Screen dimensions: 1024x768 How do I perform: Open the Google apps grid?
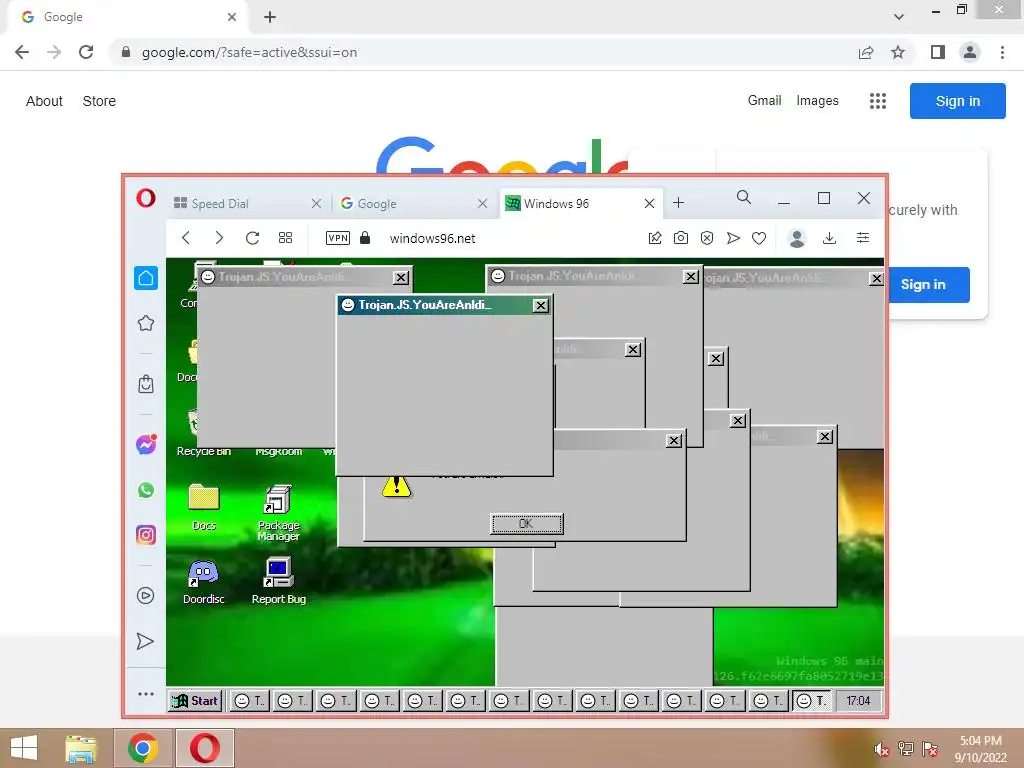[878, 101]
